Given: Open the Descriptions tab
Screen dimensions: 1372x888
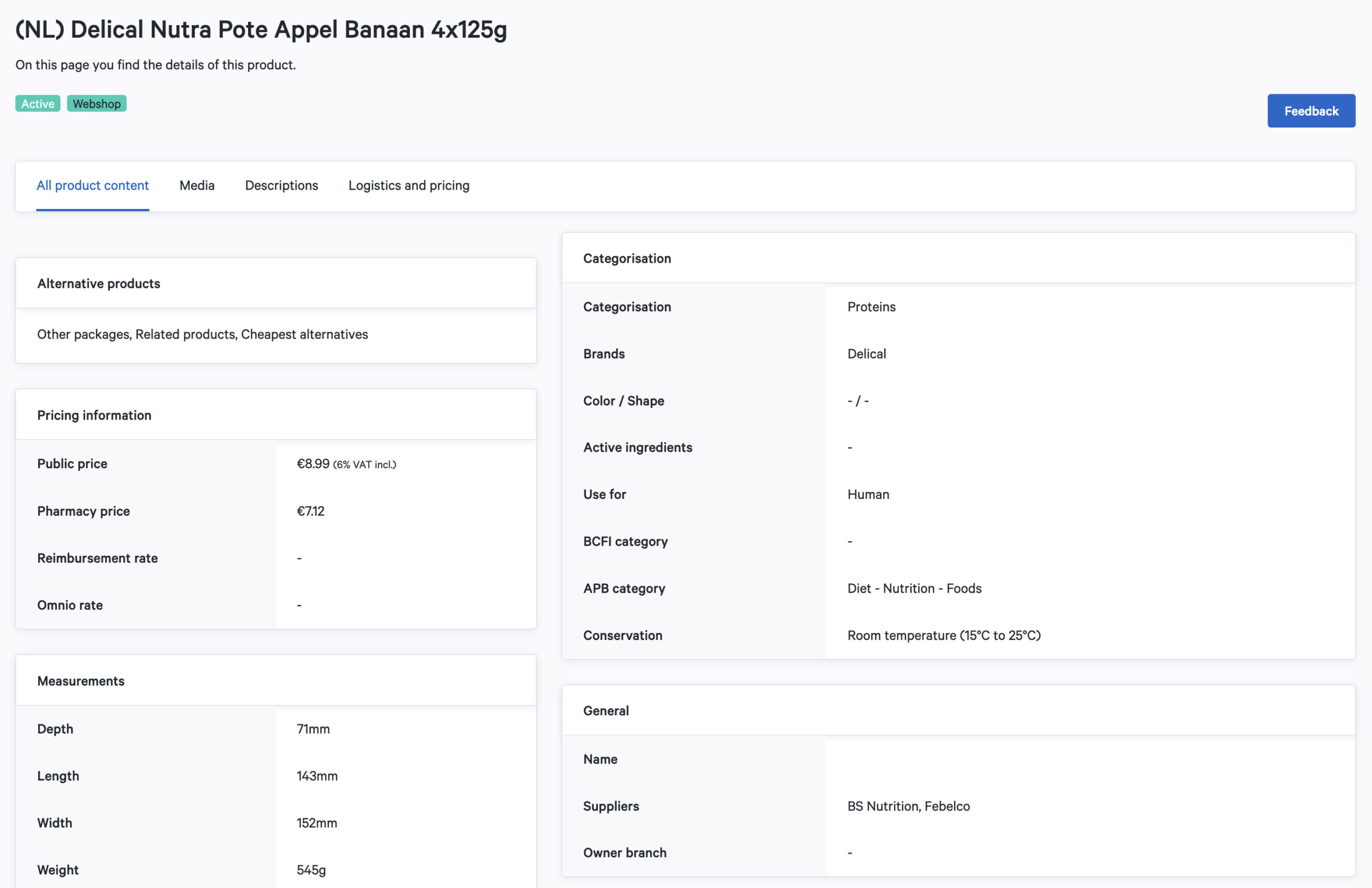Looking at the screenshot, I should click(281, 185).
